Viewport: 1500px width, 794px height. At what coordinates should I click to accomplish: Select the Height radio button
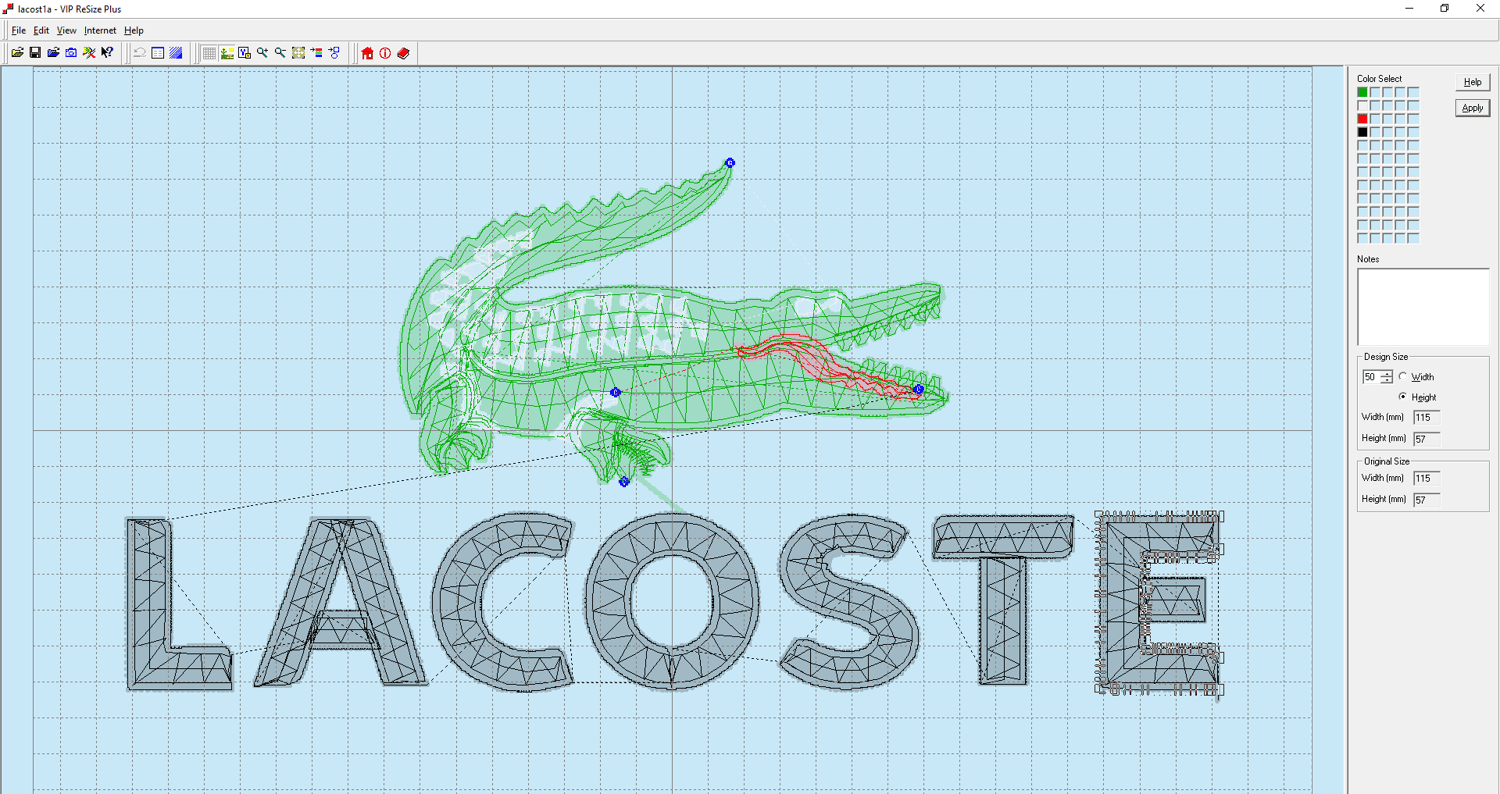click(x=1403, y=397)
